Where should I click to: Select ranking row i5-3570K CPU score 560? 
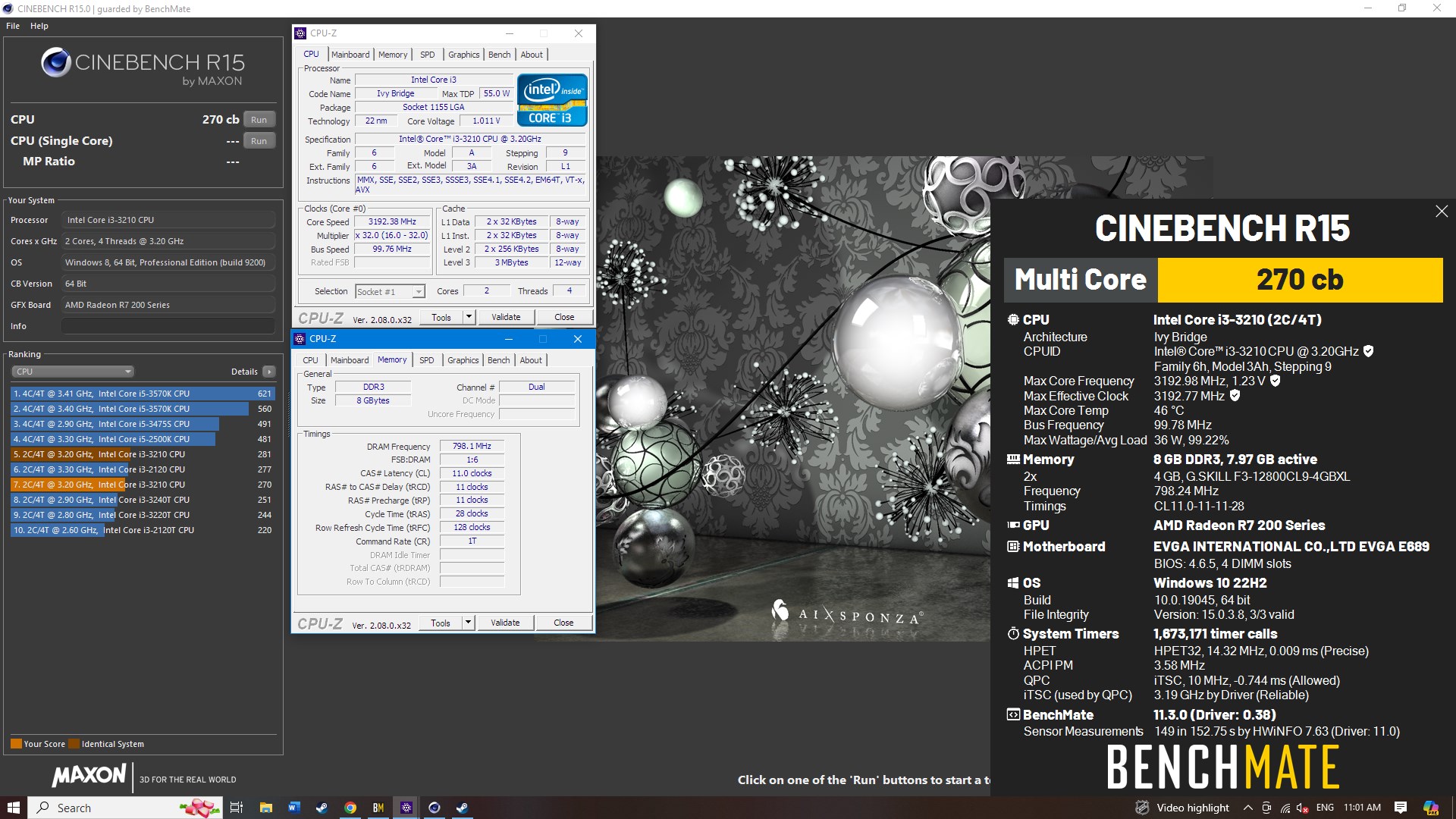tap(143, 409)
